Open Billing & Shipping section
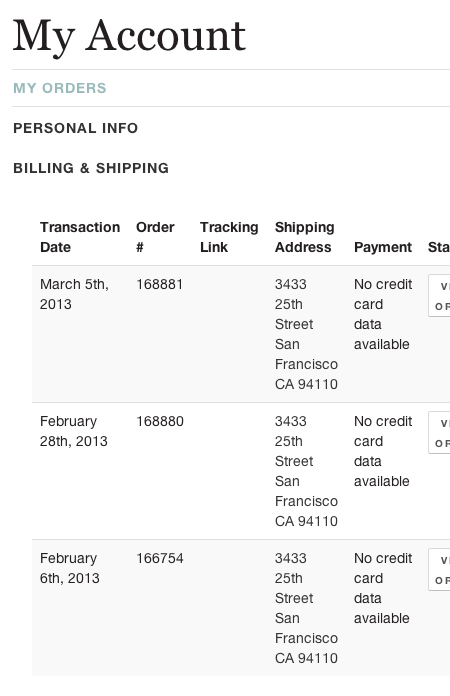Screen dimensions: 450x696 coord(91,168)
